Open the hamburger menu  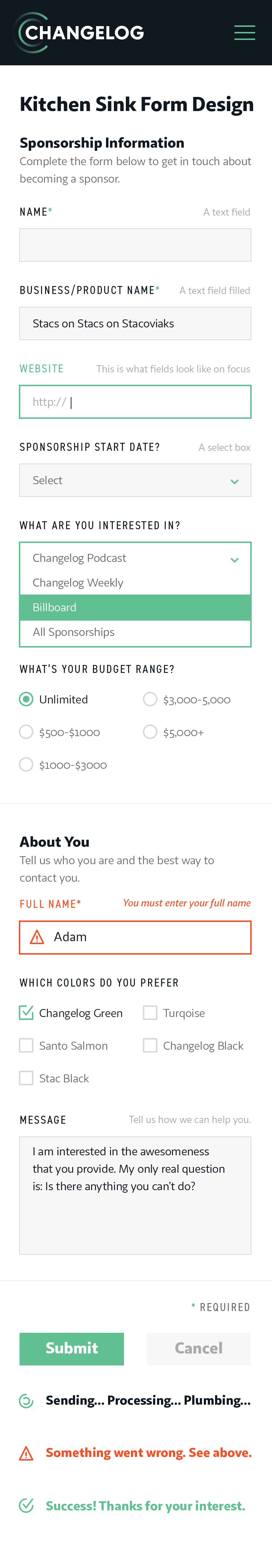tap(244, 32)
